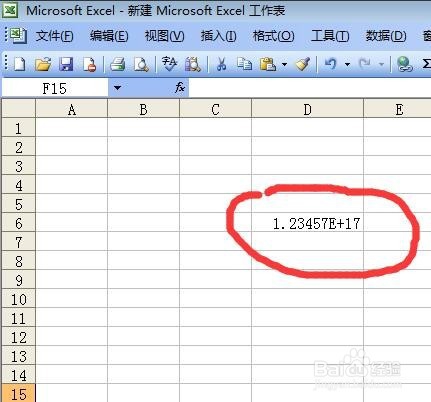Click the New blank workbook icon
This screenshot has height=402, width=431.
tap(19, 63)
